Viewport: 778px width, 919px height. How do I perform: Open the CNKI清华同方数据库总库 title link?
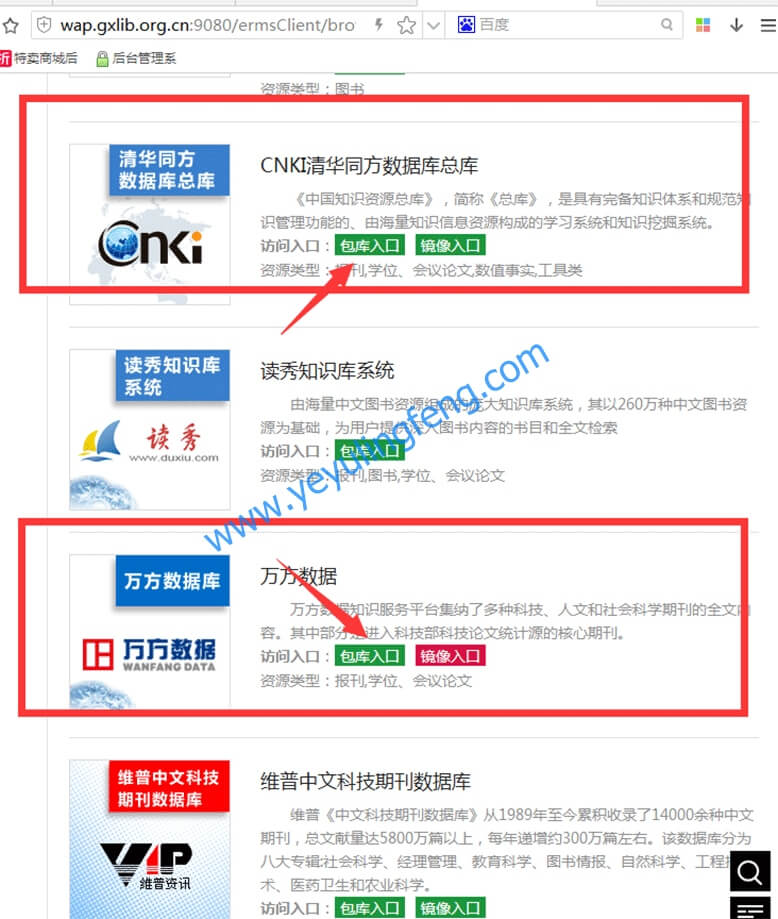[x=369, y=166]
